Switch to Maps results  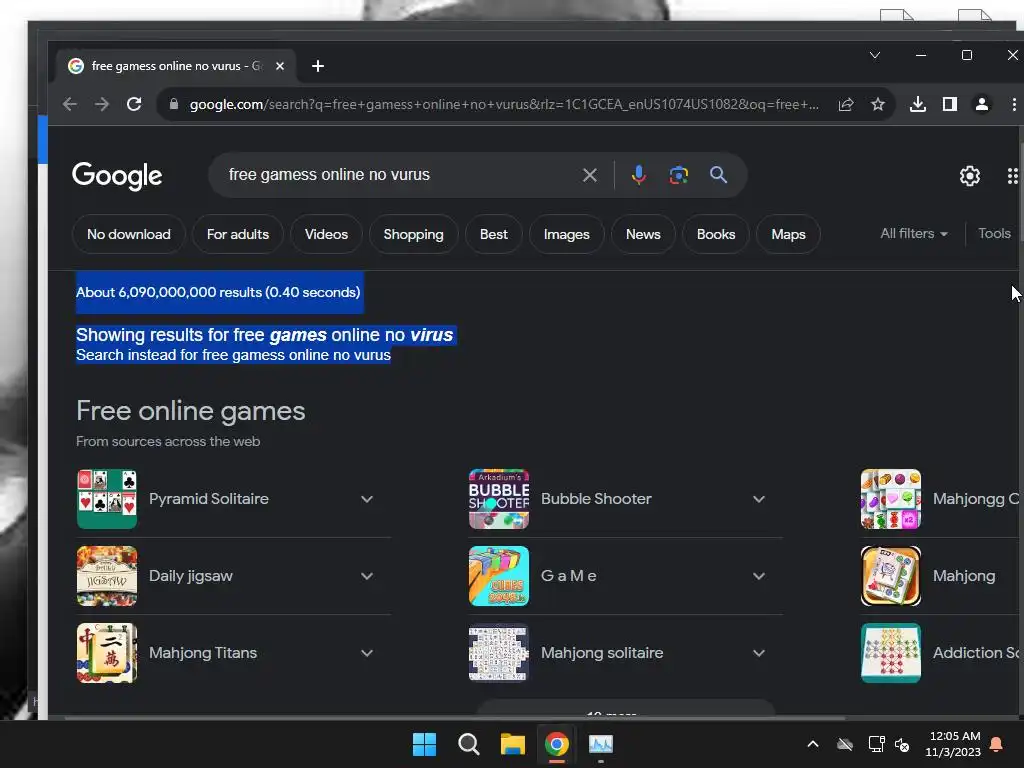[x=788, y=234]
